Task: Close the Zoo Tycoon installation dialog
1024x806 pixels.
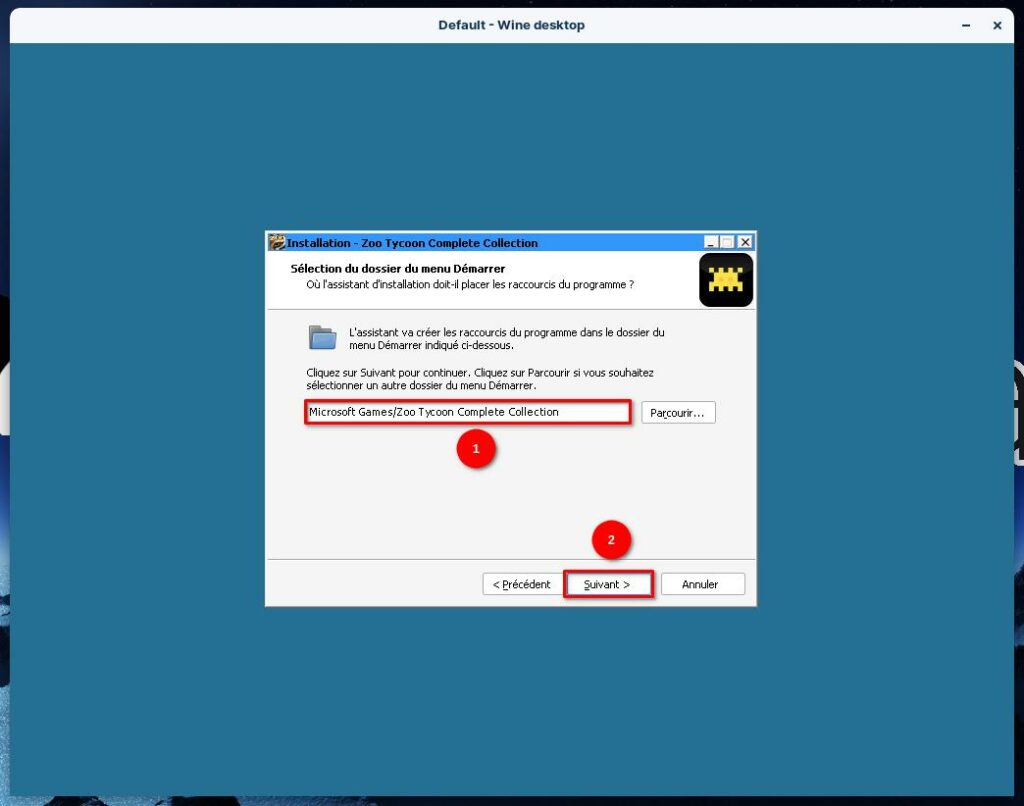Action: (x=744, y=242)
